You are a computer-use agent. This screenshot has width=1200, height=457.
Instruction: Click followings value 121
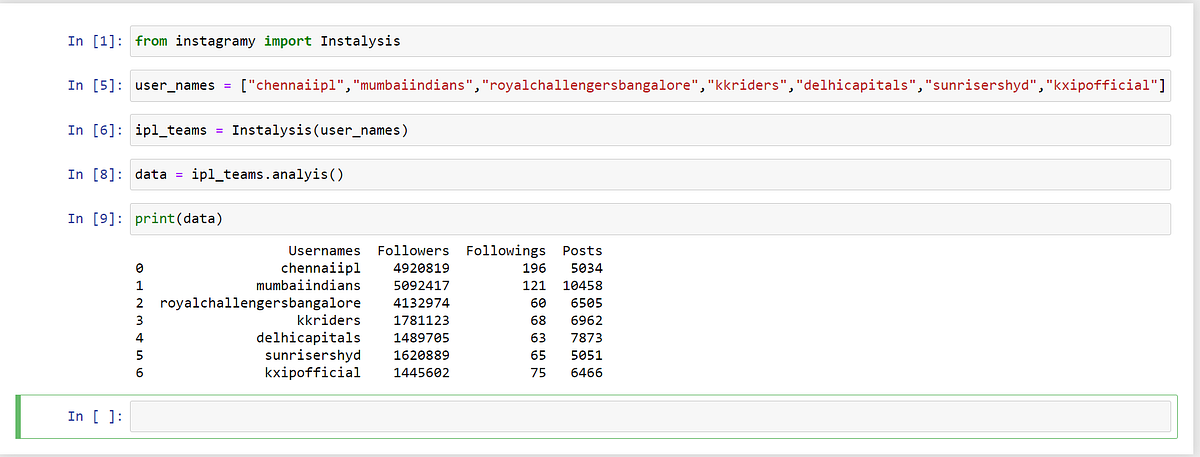click(534, 285)
